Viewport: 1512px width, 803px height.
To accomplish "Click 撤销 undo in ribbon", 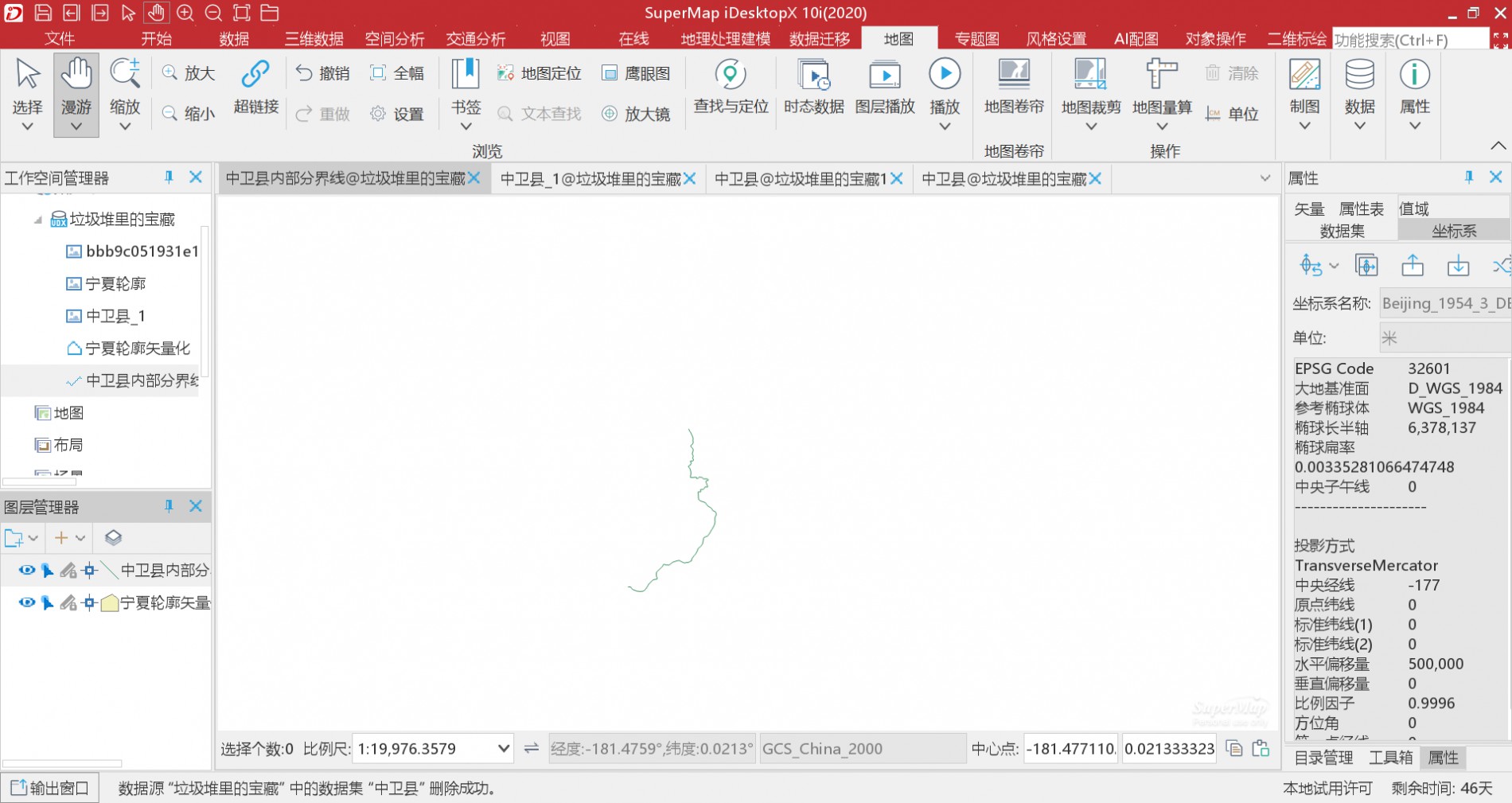I will 322,73.
